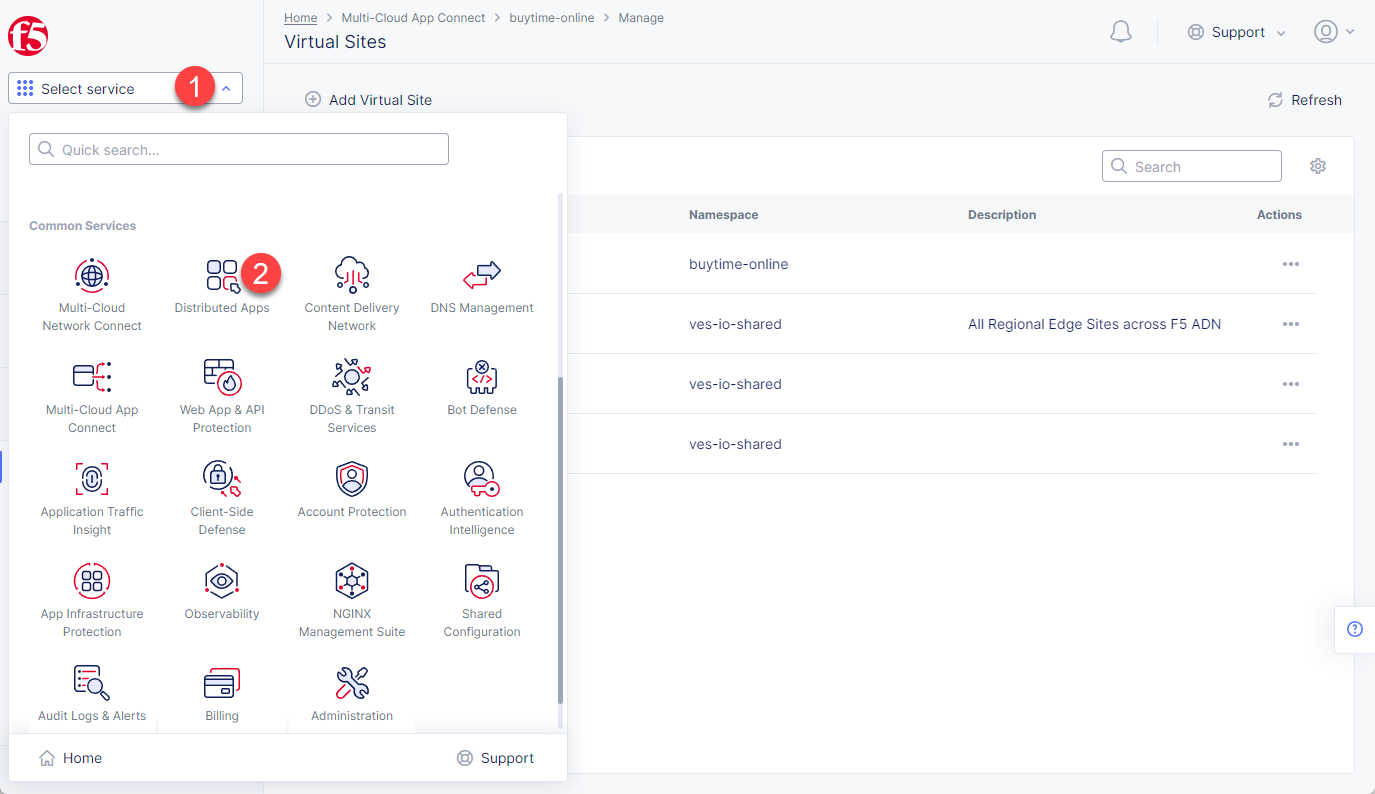
Task: Open DNS Management service
Action: pos(482,285)
